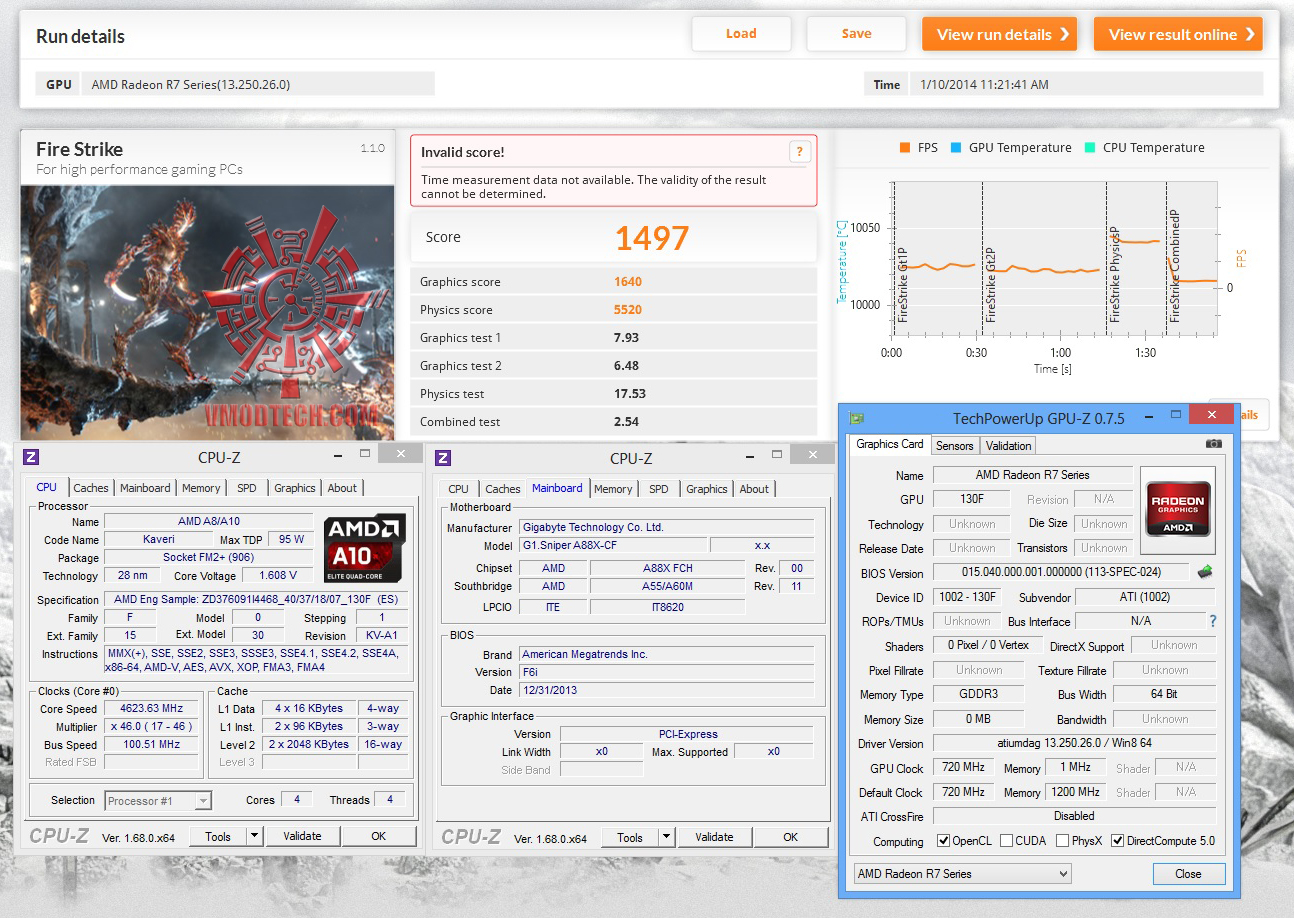Toggle the OpenCL checkbox in GPU-Z
Viewport: 1294px width, 918px height.
pos(943,841)
